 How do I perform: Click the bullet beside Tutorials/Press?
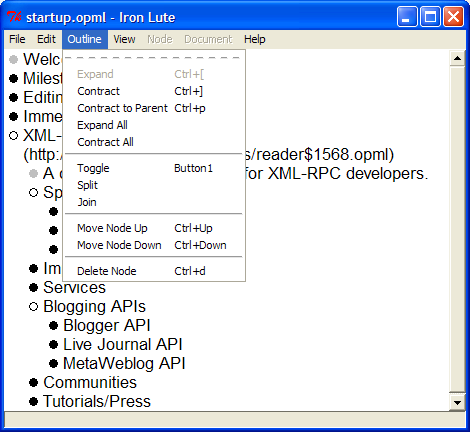click(x=33, y=401)
